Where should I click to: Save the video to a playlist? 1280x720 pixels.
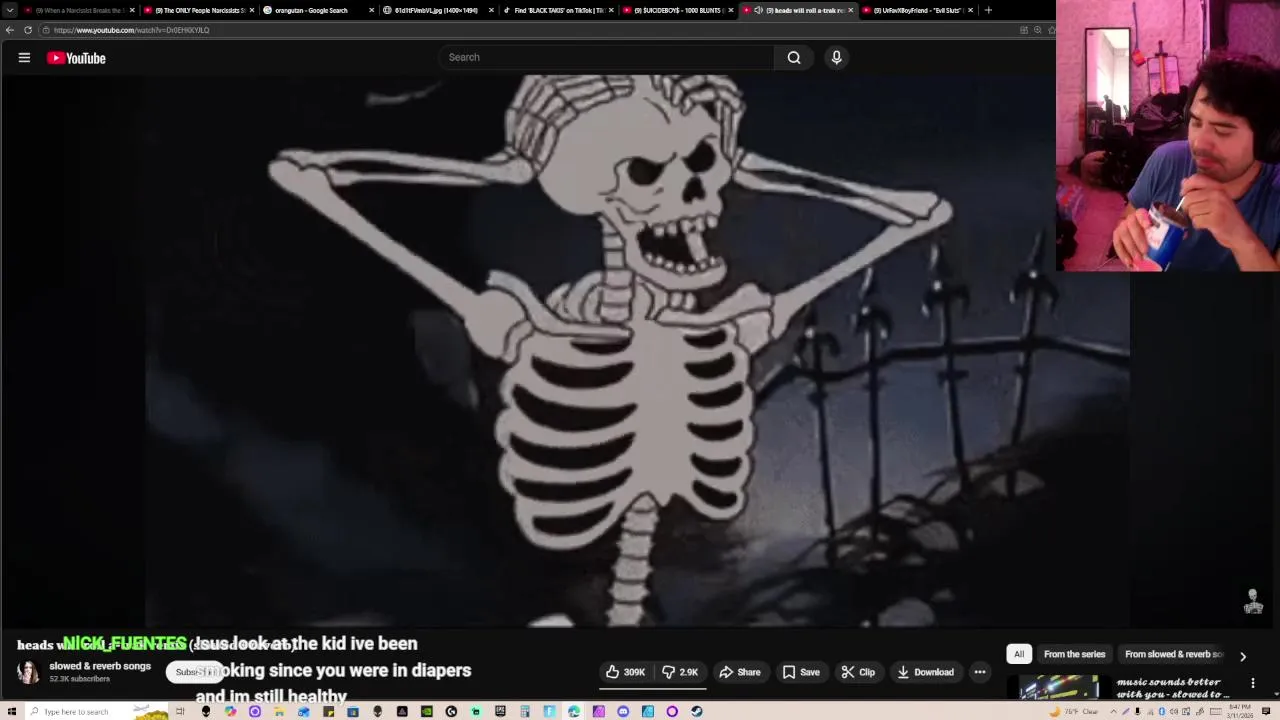[801, 672]
